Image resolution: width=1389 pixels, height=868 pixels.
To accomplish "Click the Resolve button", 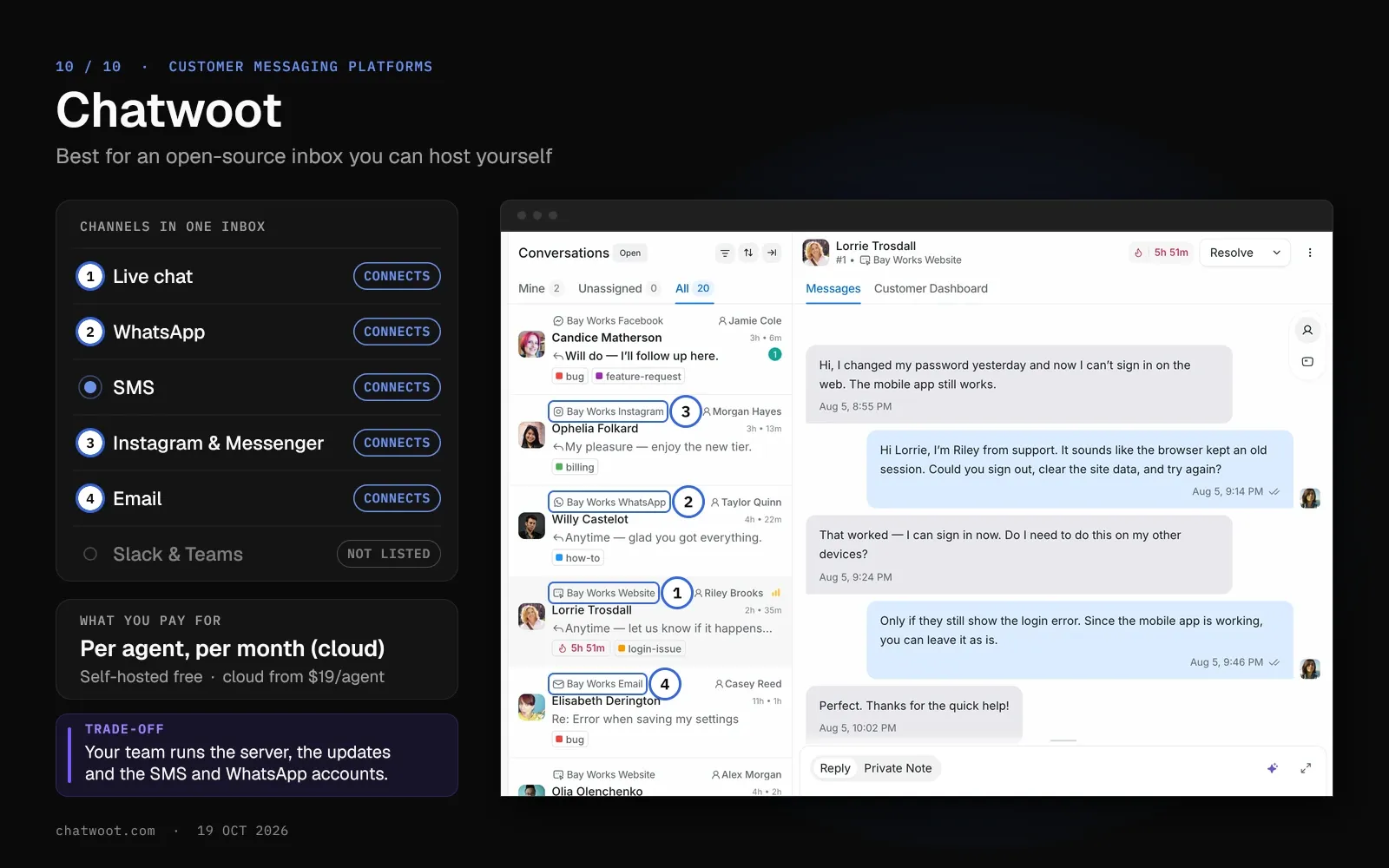I will 1232,253.
